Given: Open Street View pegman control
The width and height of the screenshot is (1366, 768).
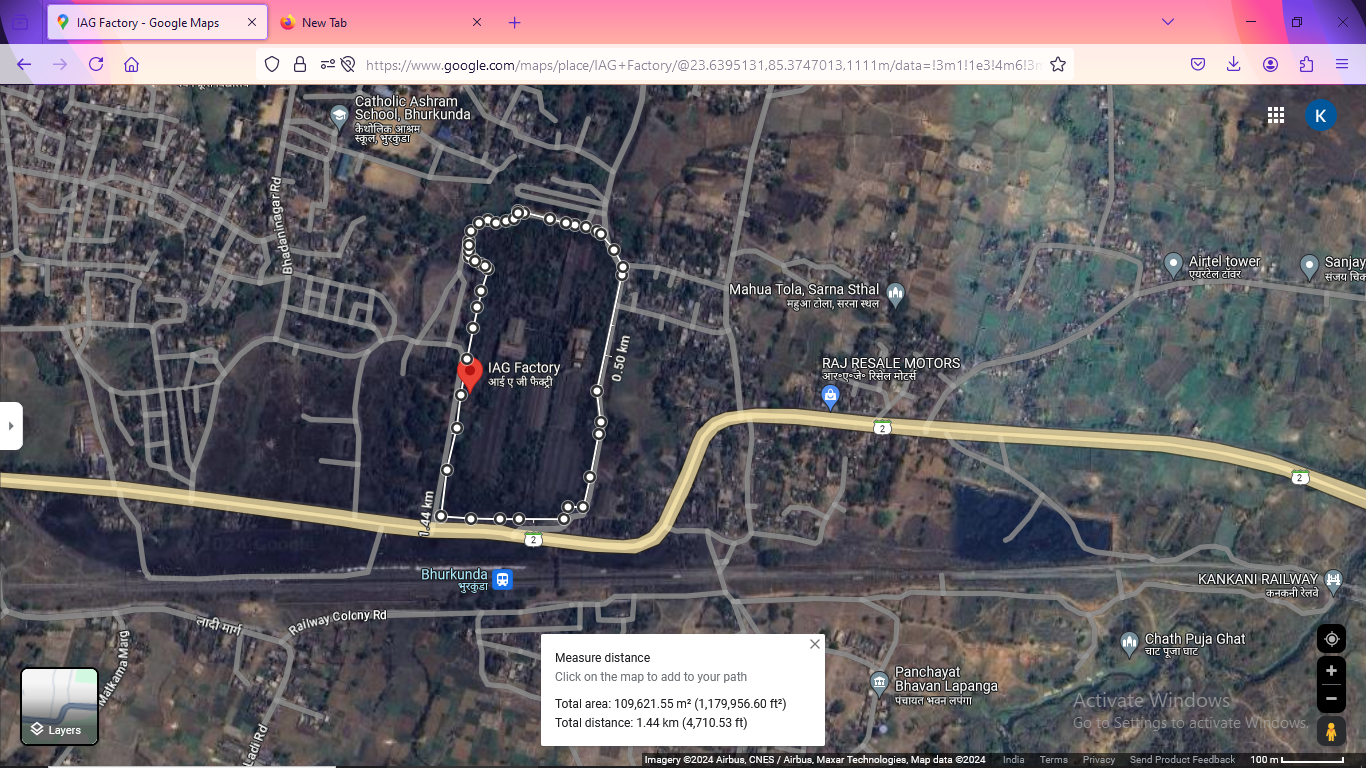Looking at the screenshot, I should point(1331,732).
